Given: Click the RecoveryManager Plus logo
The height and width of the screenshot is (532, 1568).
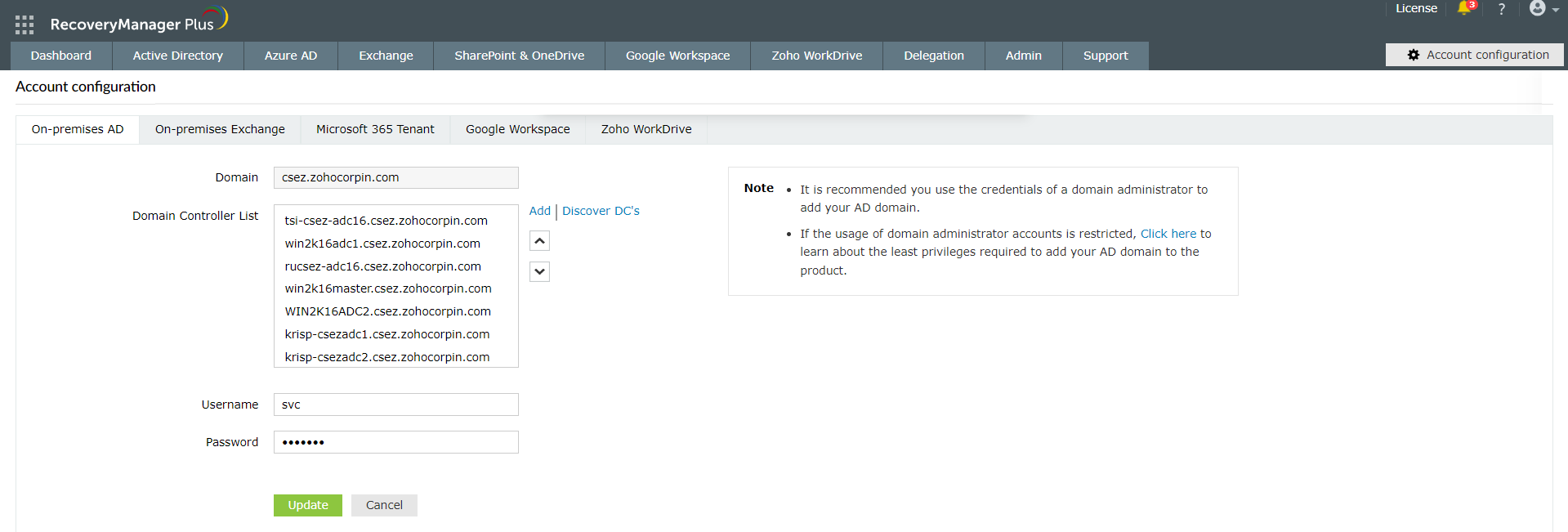Looking at the screenshot, I should tap(135, 23).
